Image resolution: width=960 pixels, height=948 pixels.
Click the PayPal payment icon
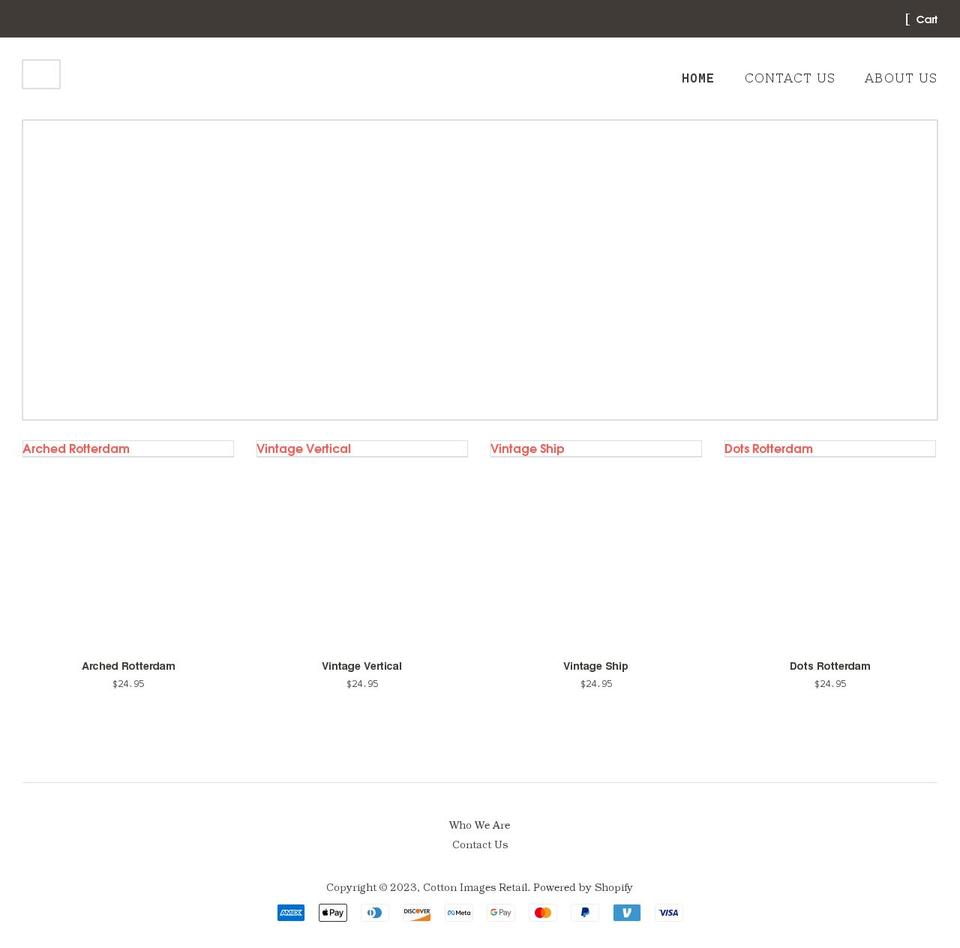point(584,912)
